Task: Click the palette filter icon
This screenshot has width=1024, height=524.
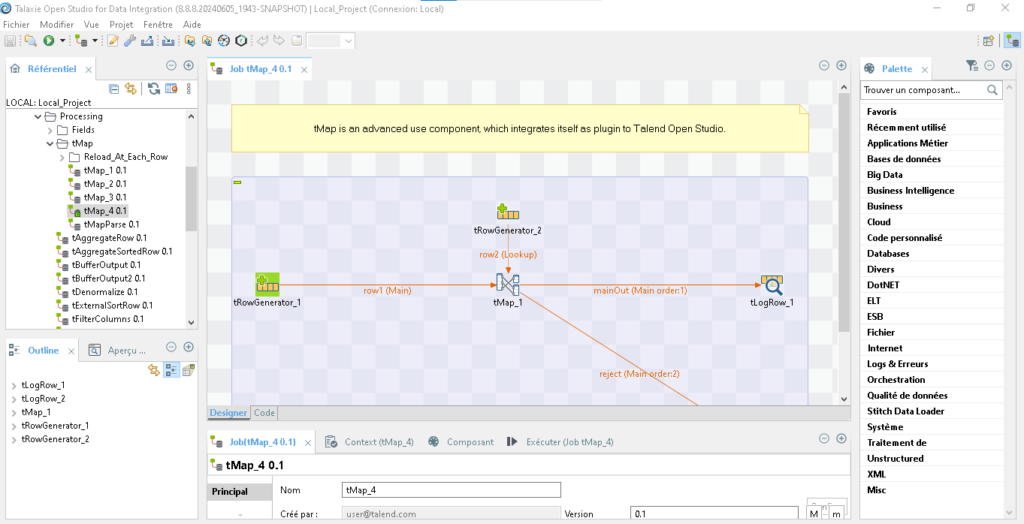Action: (x=971, y=66)
